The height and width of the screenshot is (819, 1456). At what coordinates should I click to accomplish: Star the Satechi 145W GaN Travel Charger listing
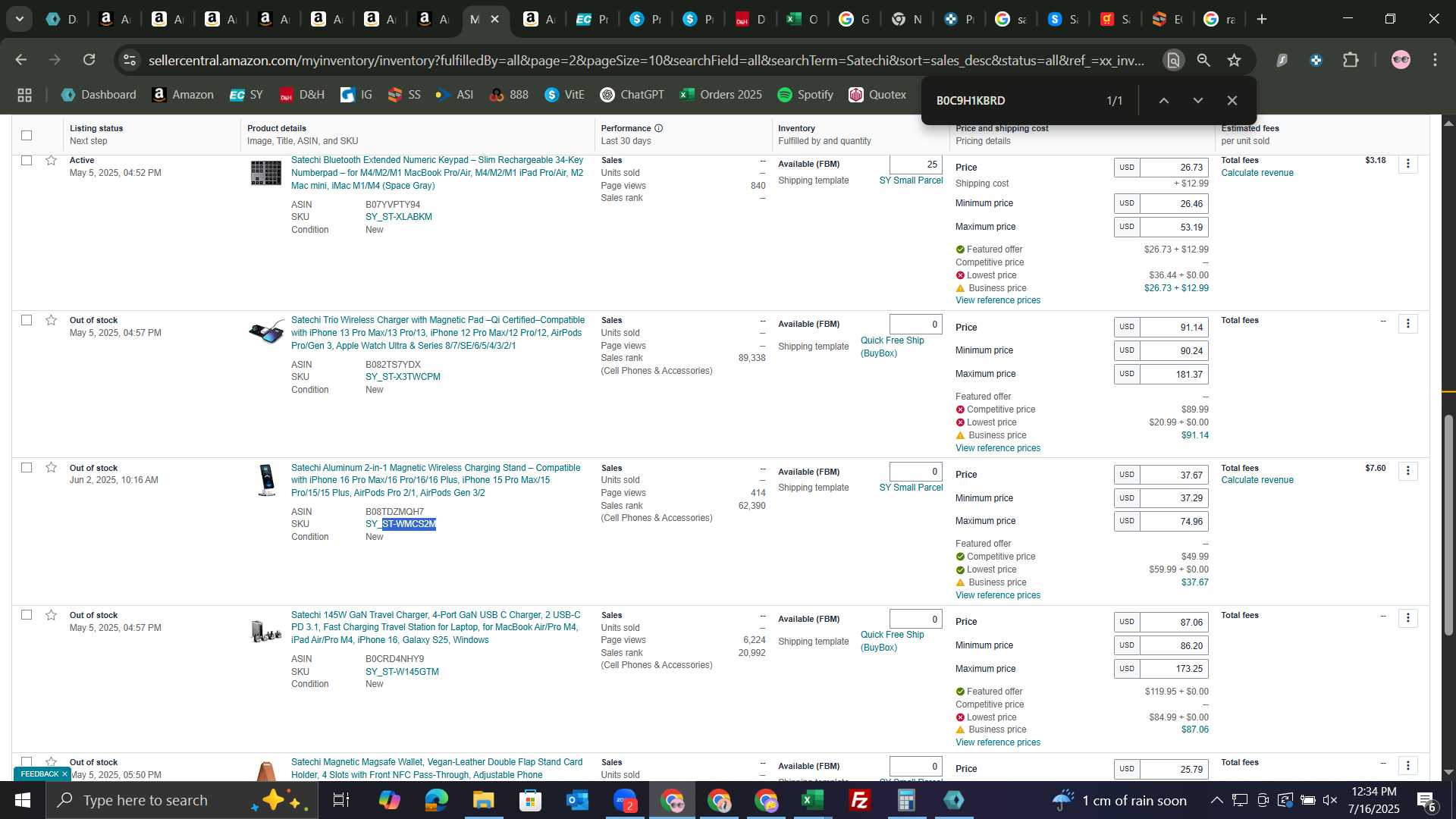pyautogui.click(x=51, y=615)
